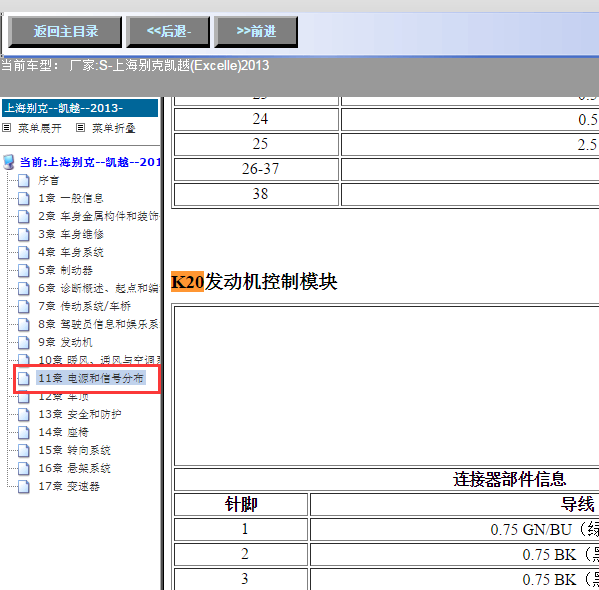Click the page icon beside 14章 座椅
Viewport: 599px width, 590px height.
point(24,433)
